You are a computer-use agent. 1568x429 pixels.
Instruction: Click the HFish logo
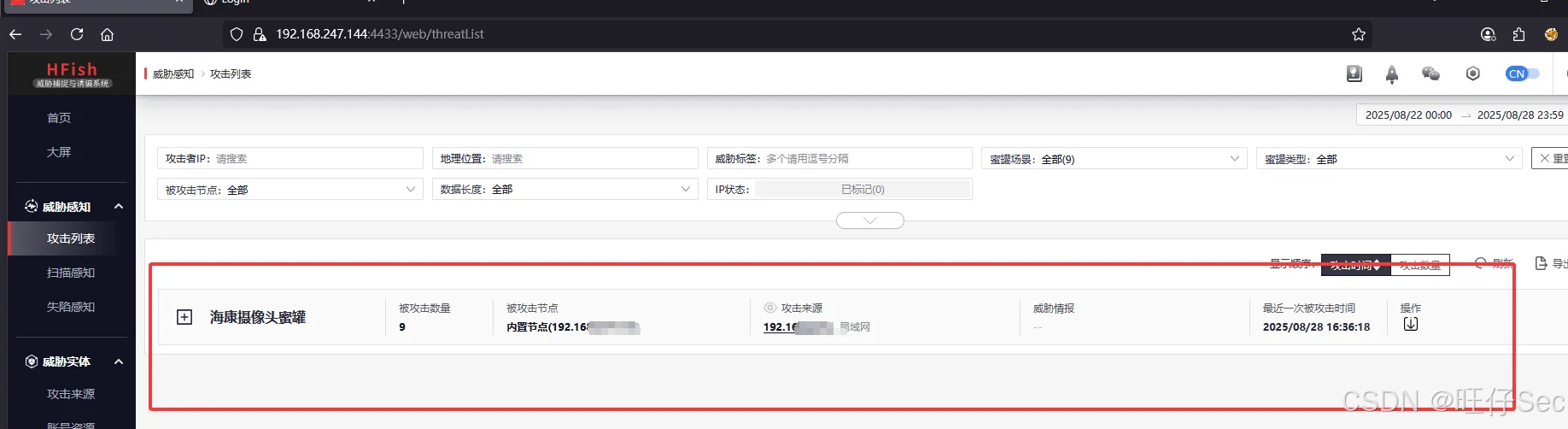(x=72, y=73)
